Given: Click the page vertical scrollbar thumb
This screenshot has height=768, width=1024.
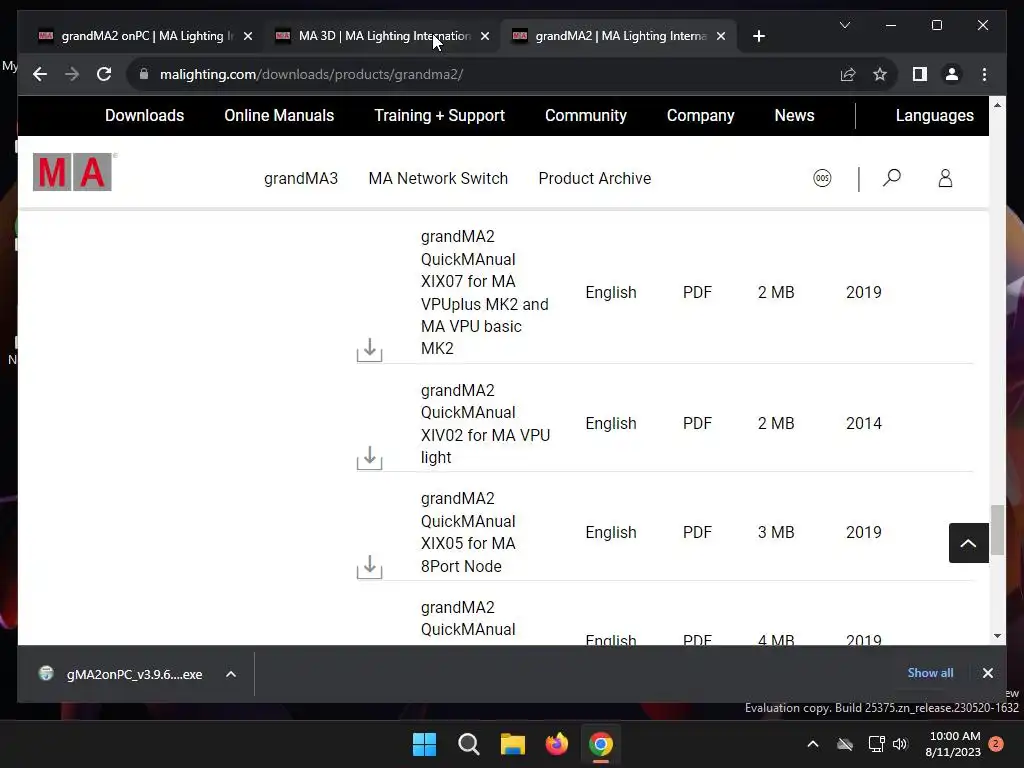Looking at the screenshot, I should [997, 529].
